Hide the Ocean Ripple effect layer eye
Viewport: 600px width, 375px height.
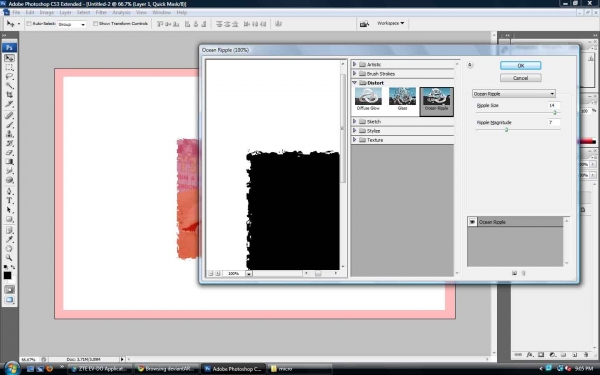(472, 222)
